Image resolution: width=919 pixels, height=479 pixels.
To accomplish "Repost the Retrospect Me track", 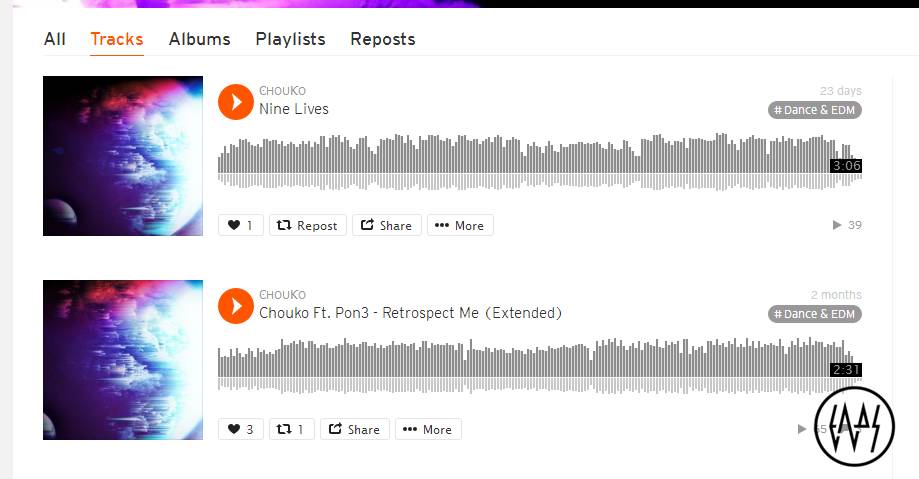I will pyautogui.click(x=292, y=429).
